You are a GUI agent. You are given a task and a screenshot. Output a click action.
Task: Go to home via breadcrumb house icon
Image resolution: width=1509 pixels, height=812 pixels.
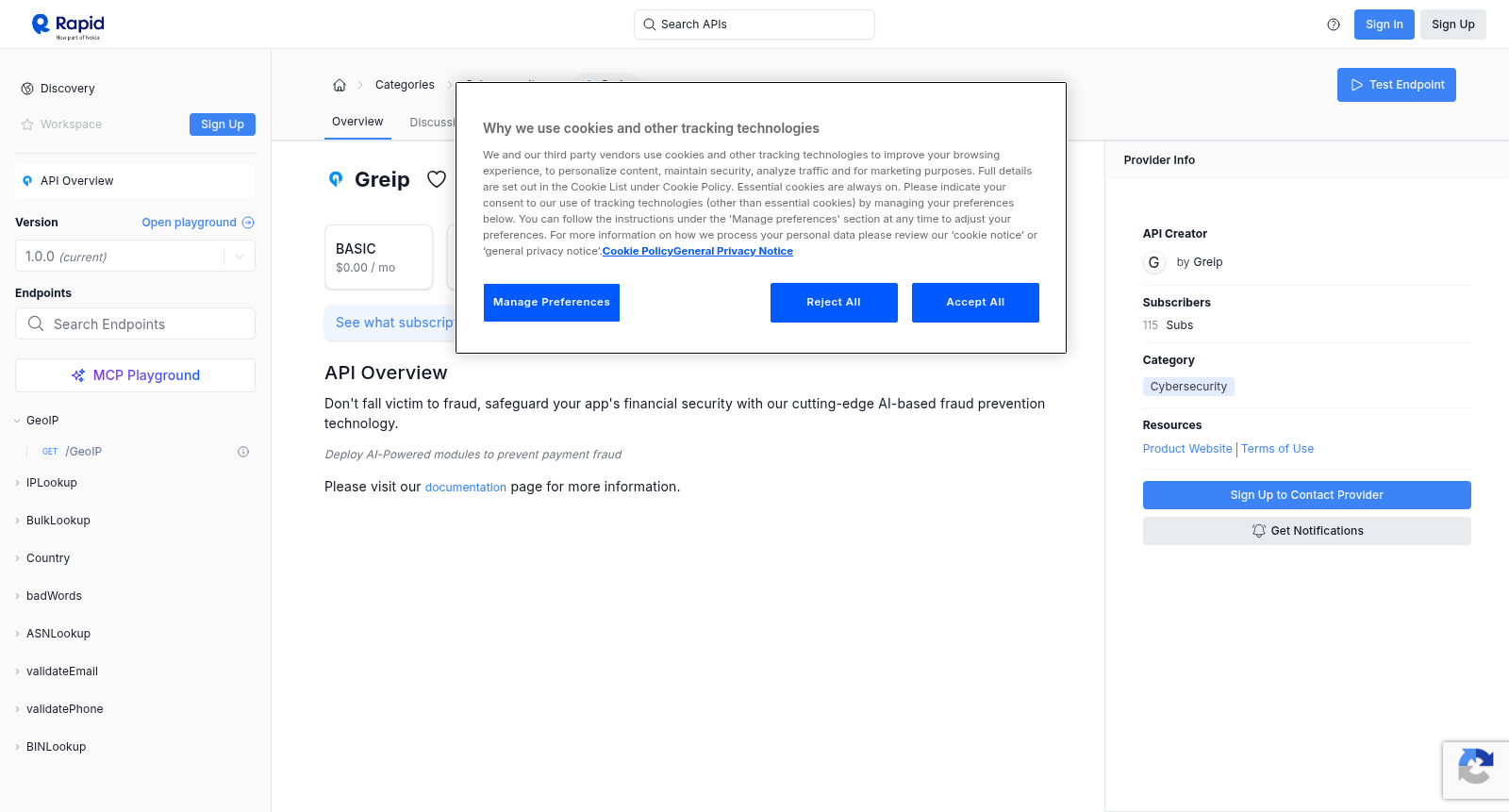[x=340, y=85]
